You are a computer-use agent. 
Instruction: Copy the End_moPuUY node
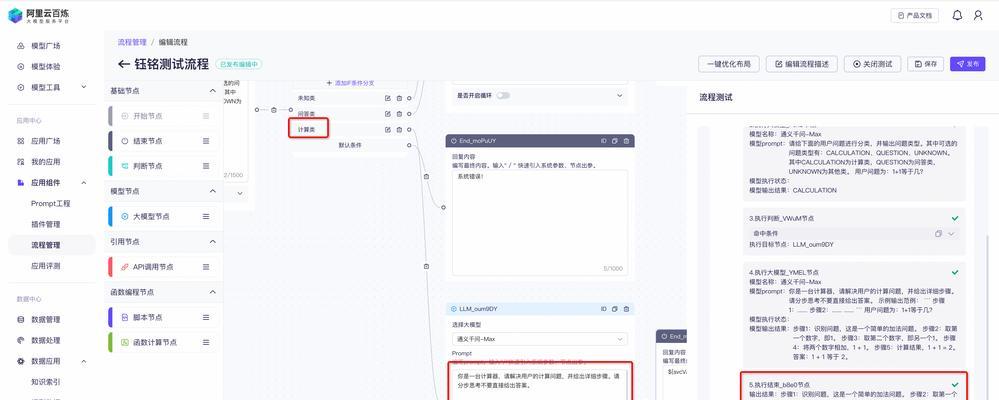point(615,141)
